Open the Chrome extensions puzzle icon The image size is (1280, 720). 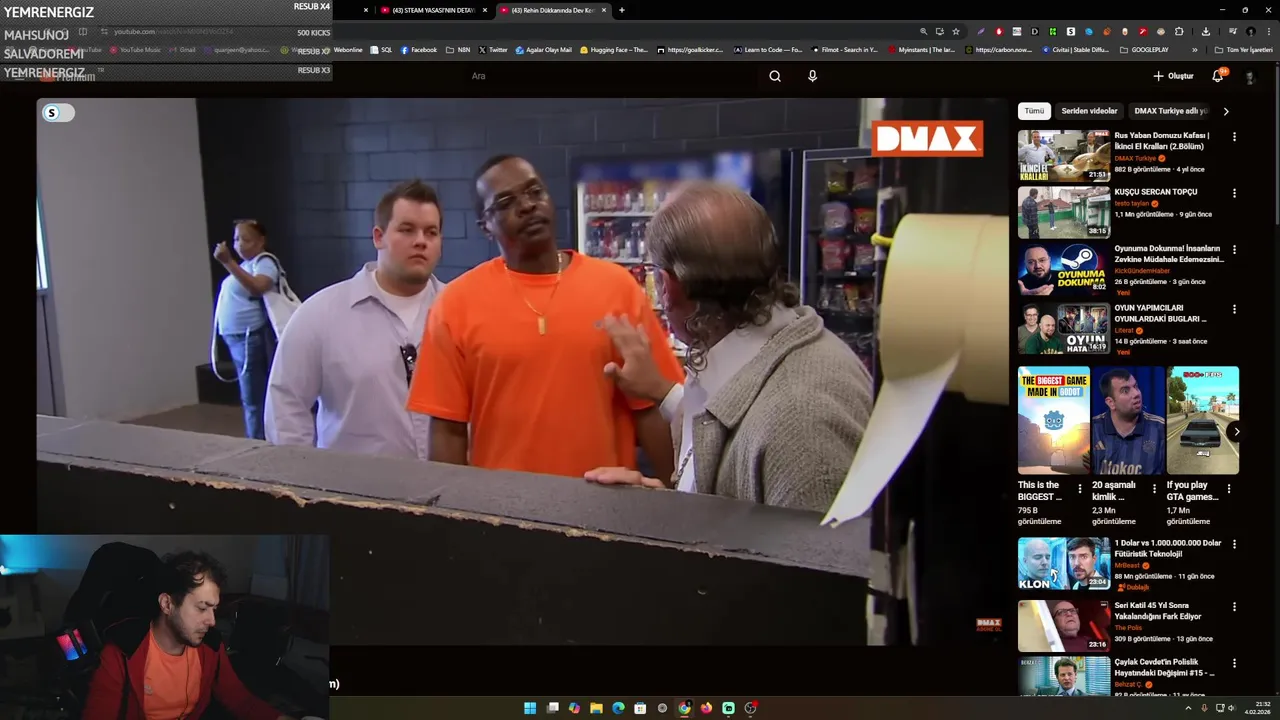1179,31
